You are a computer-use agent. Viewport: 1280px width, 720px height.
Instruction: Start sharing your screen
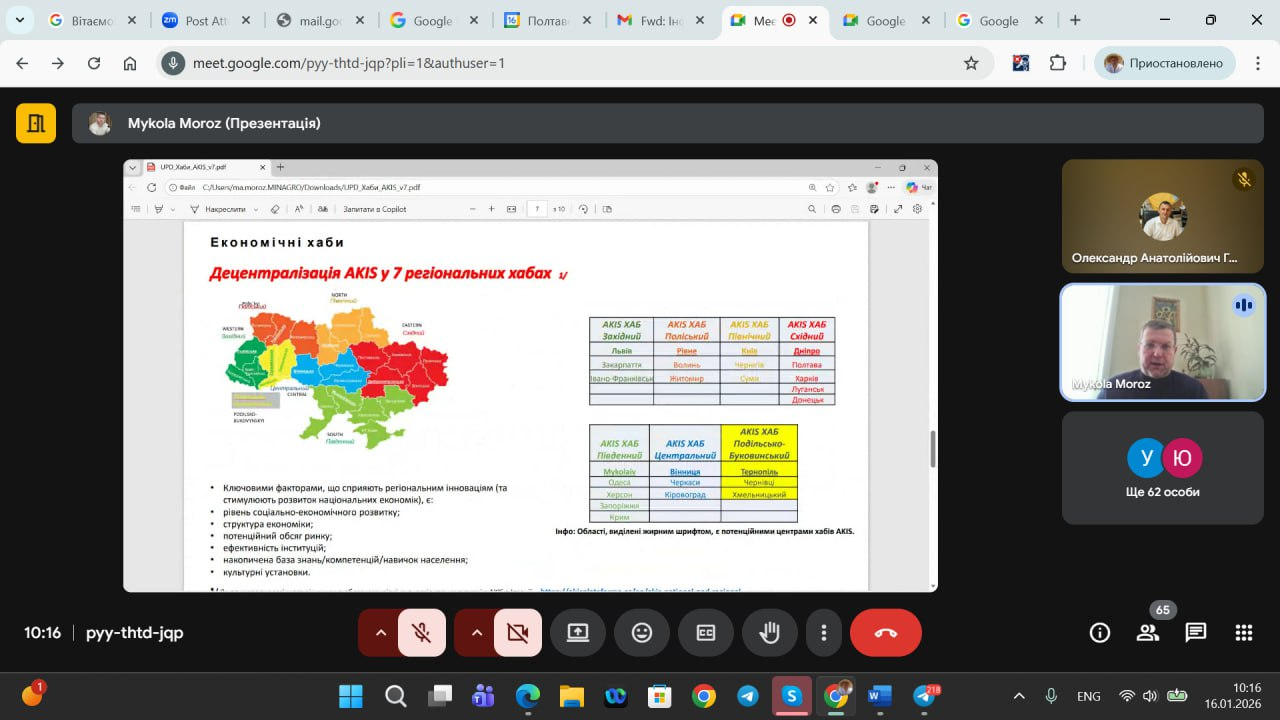[x=578, y=633]
